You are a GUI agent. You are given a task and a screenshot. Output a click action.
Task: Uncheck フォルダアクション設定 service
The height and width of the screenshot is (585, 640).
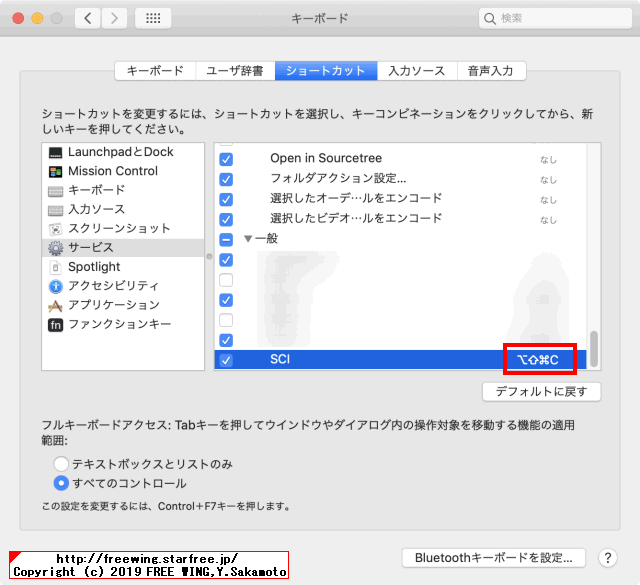pyautogui.click(x=226, y=179)
